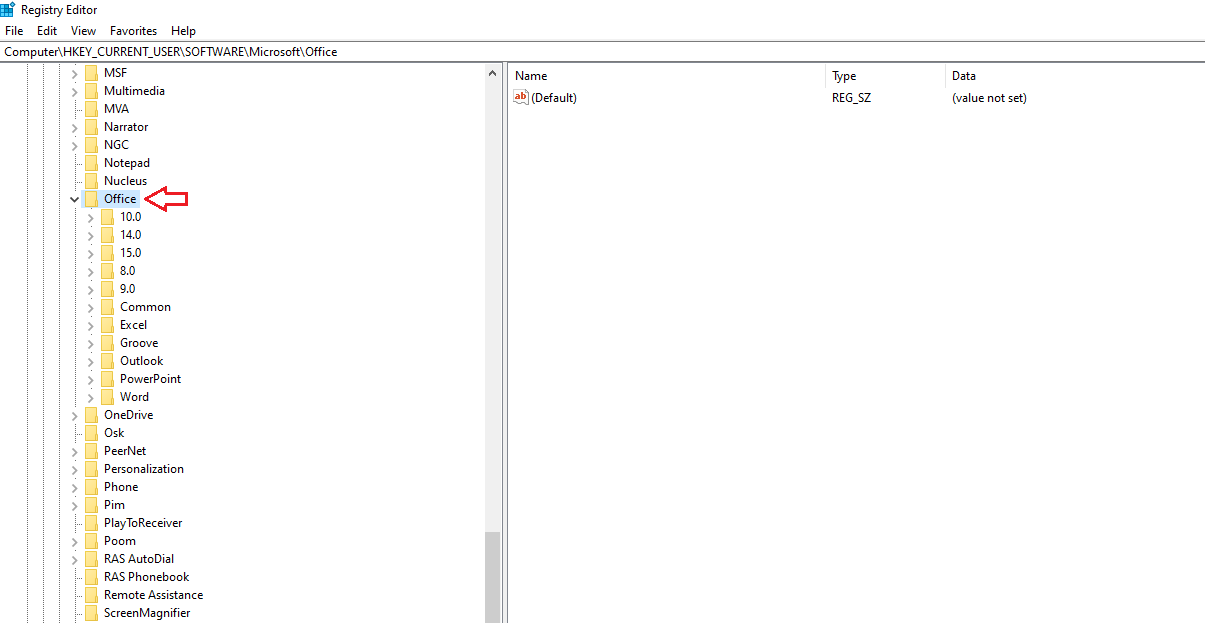Click the Nucleus folder icon
Image resolution: width=1205 pixels, height=623 pixels.
point(92,181)
